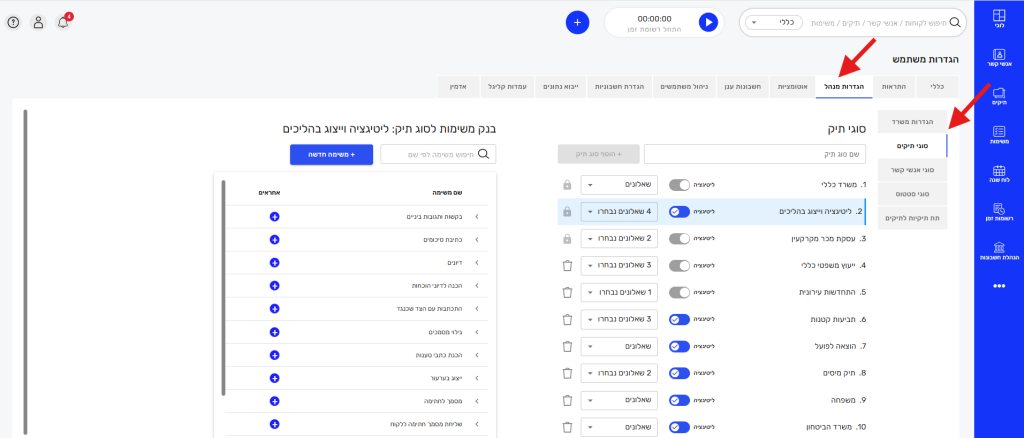Add assignee to task דיונים

pos(275,262)
